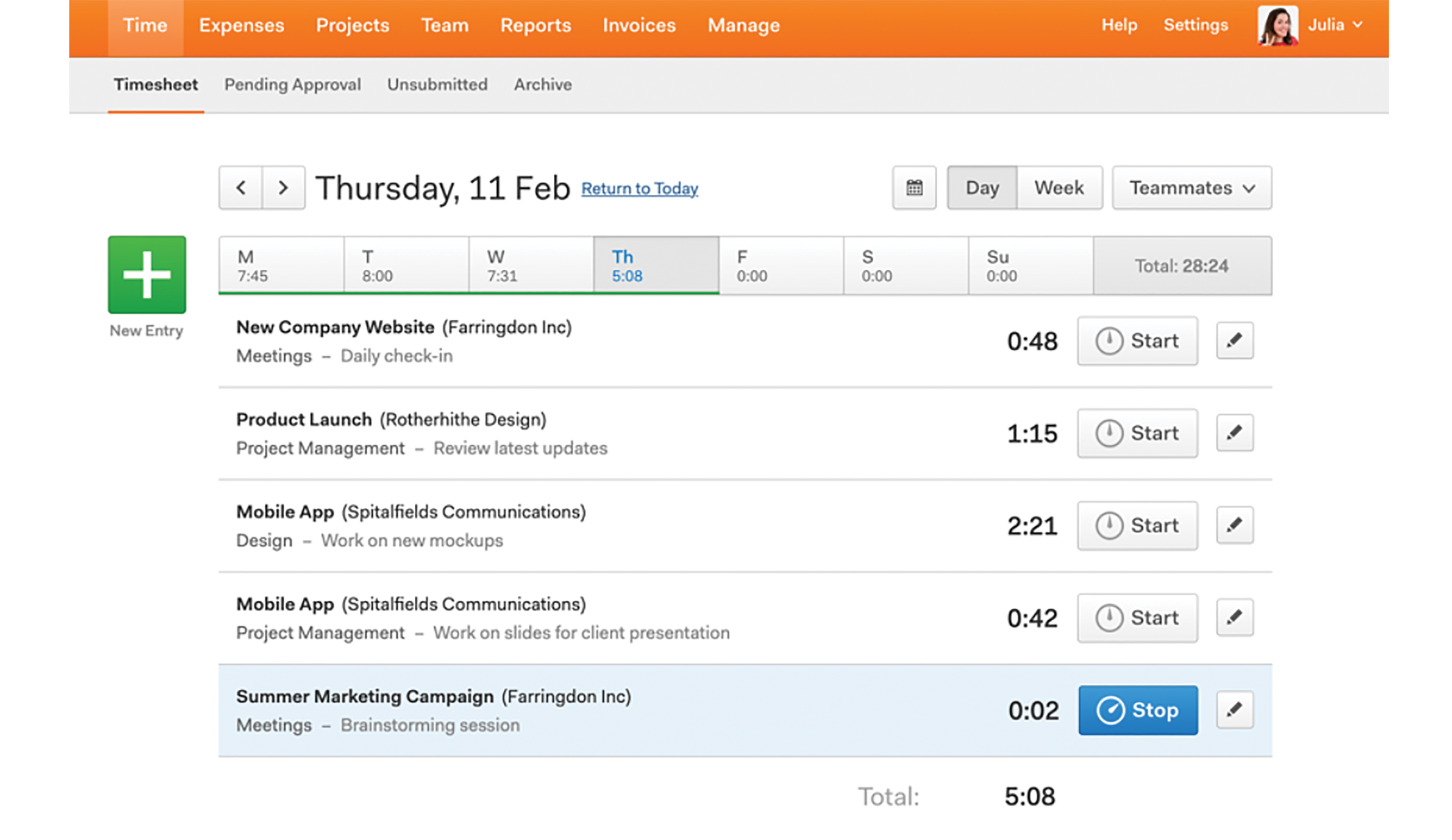Select the Day view toggle
Image resolution: width=1452 pixels, height=840 pixels.
coord(982,187)
